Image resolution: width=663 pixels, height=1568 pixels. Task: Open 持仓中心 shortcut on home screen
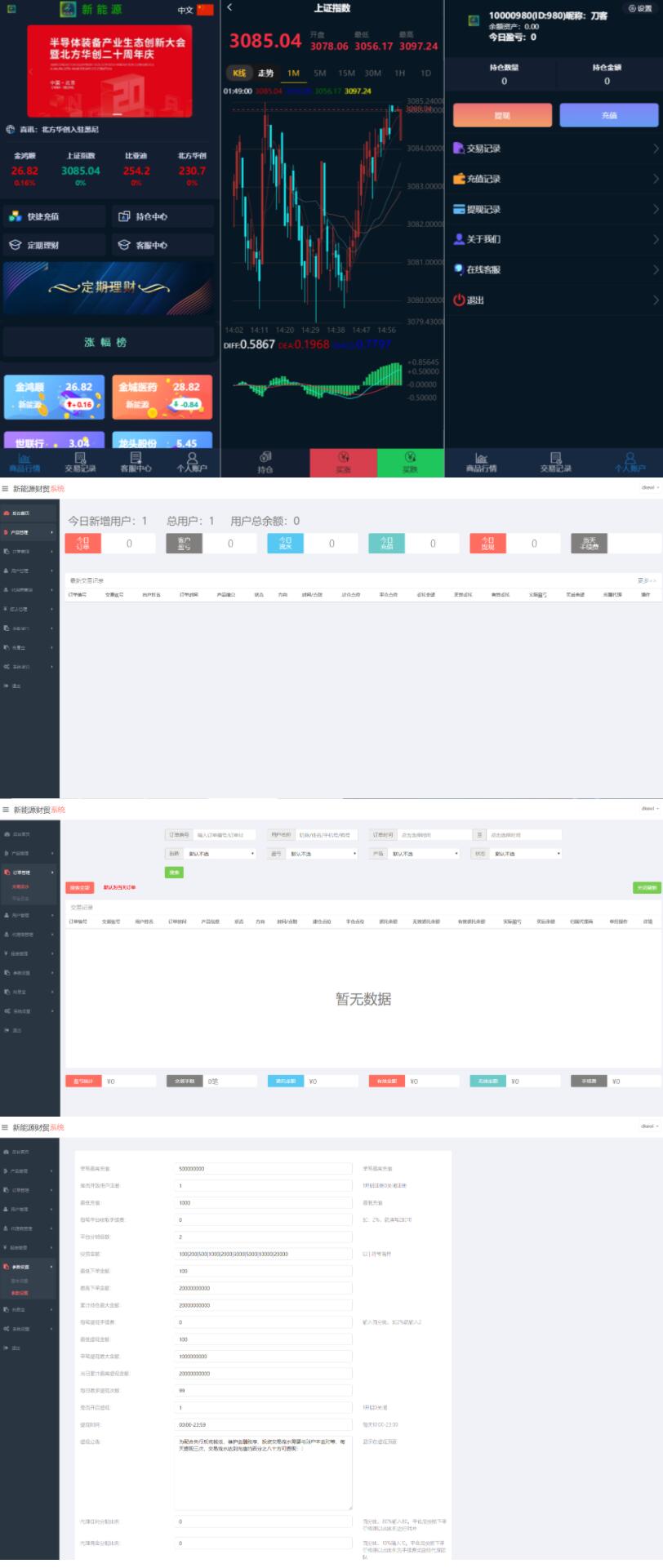coord(162,216)
